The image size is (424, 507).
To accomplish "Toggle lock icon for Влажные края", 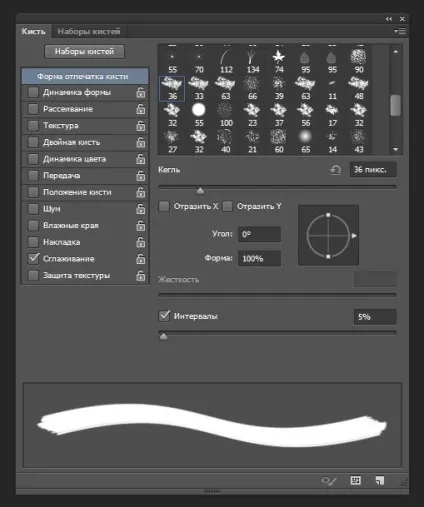I will click(x=141, y=226).
